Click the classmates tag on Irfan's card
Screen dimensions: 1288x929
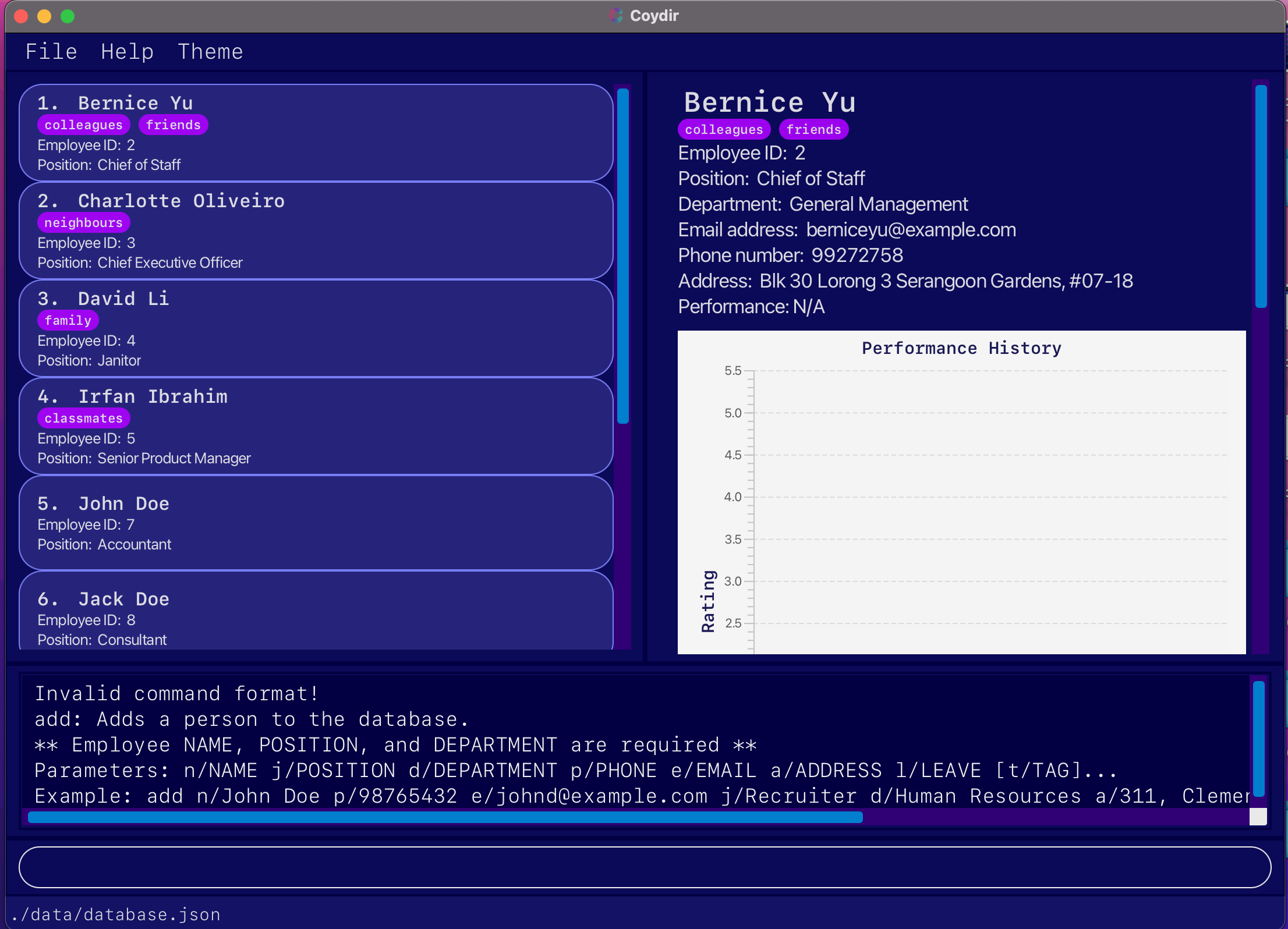click(83, 419)
